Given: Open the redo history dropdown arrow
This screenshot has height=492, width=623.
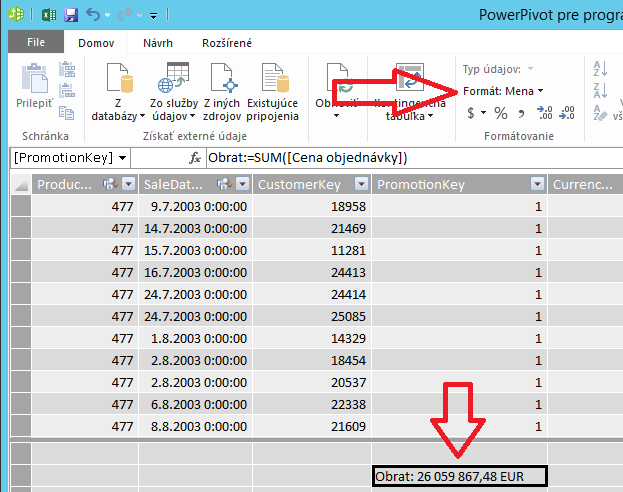Looking at the screenshot, I should (139, 15).
